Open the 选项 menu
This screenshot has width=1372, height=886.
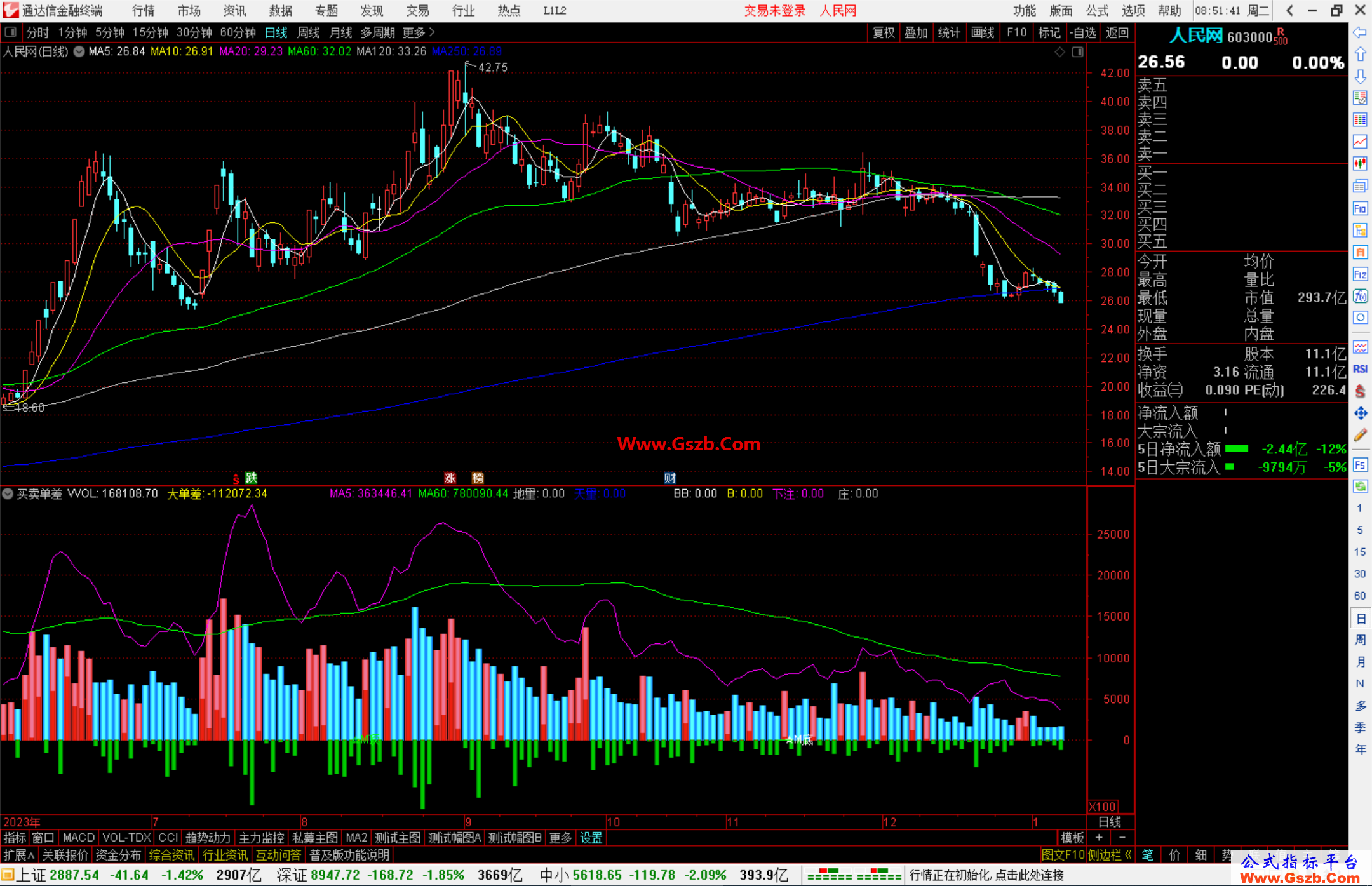click(1133, 11)
